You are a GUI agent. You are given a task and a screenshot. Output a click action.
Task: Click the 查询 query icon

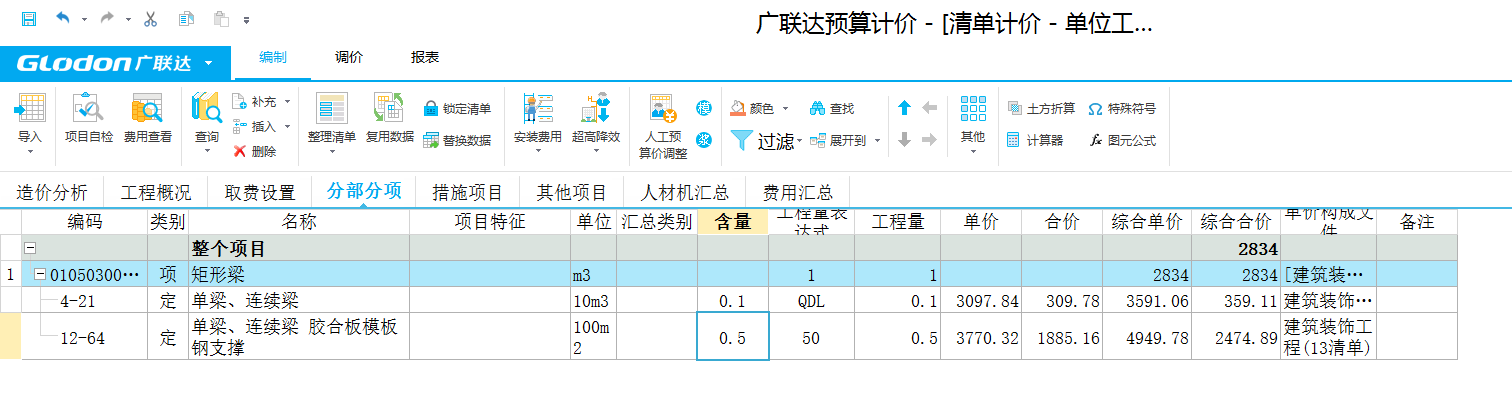tap(207, 108)
